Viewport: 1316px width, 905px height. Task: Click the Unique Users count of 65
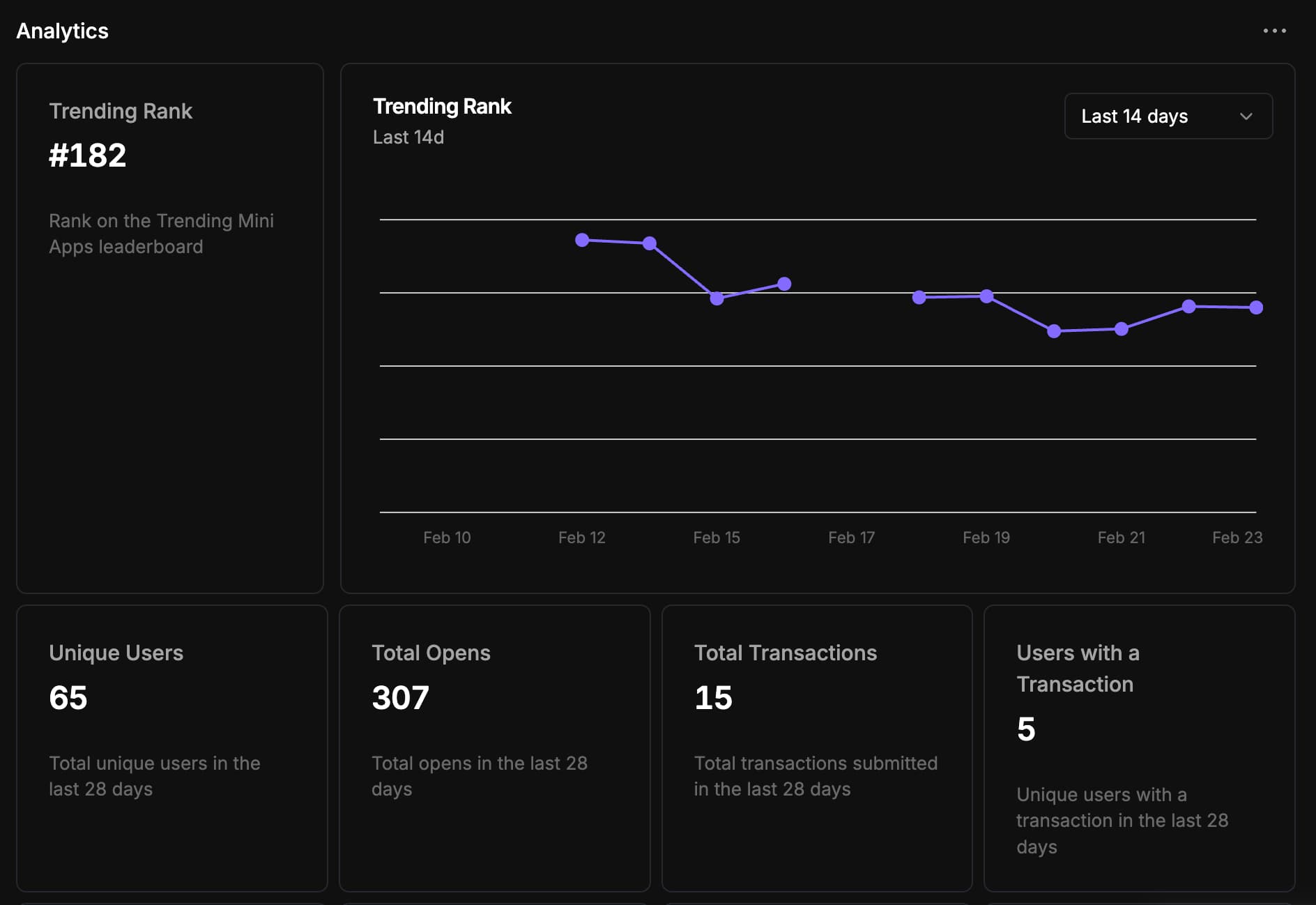[x=68, y=697]
